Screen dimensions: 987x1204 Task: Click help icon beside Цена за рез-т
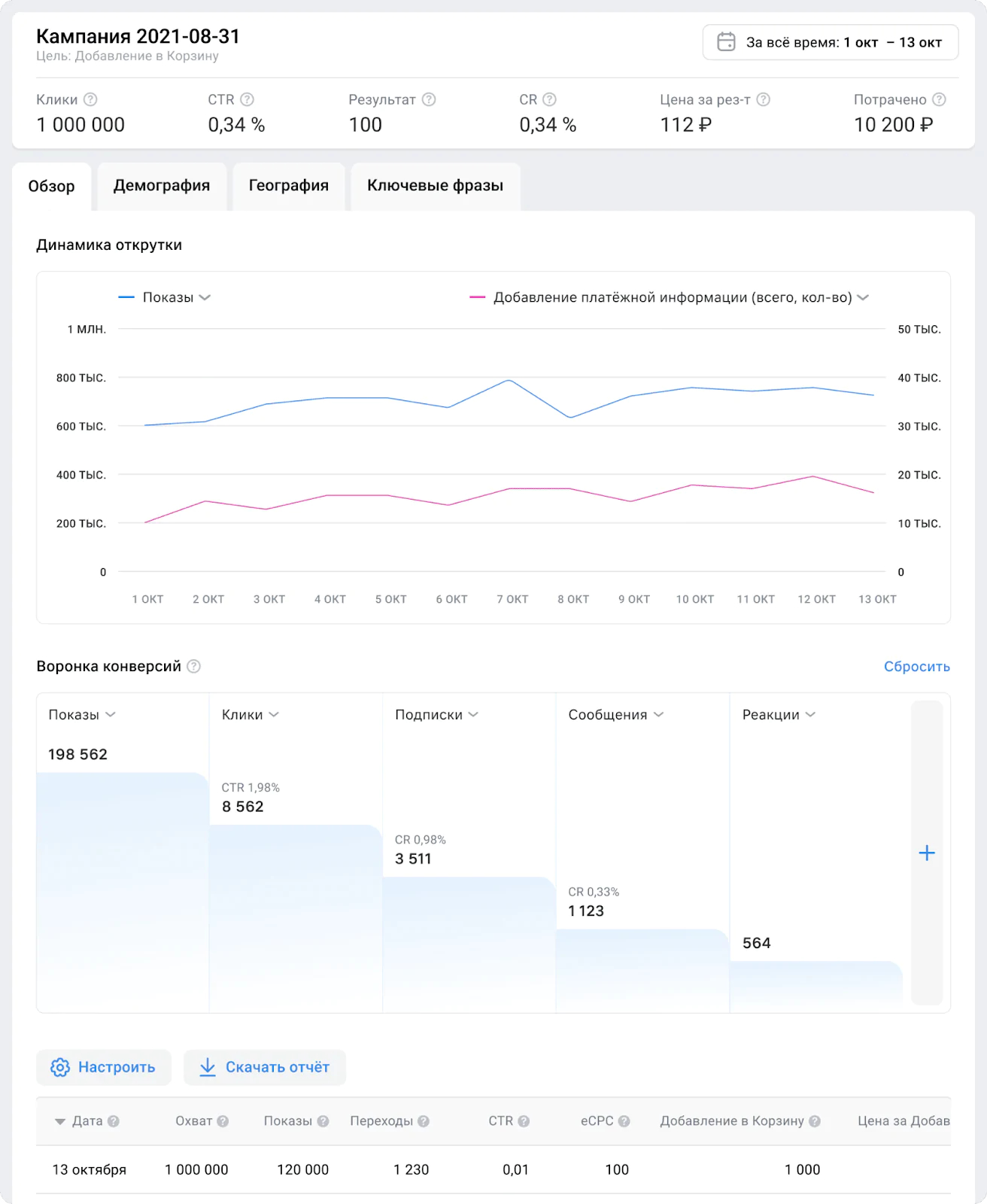[x=763, y=99]
